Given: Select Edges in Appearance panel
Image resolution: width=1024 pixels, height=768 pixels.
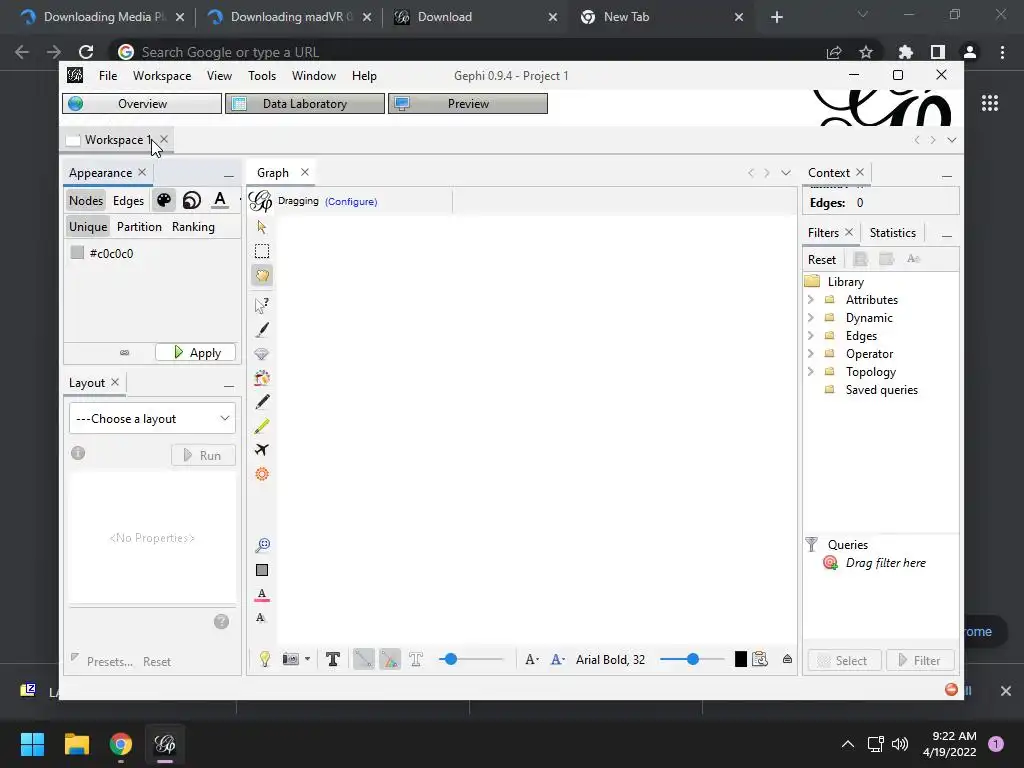Looking at the screenshot, I should click(x=128, y=200).
